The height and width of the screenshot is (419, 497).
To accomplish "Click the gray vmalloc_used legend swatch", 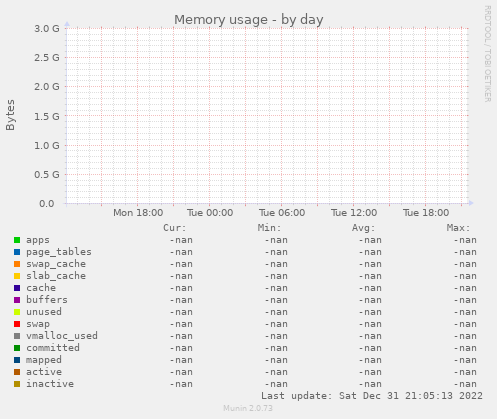I will (x=17, y=336).
